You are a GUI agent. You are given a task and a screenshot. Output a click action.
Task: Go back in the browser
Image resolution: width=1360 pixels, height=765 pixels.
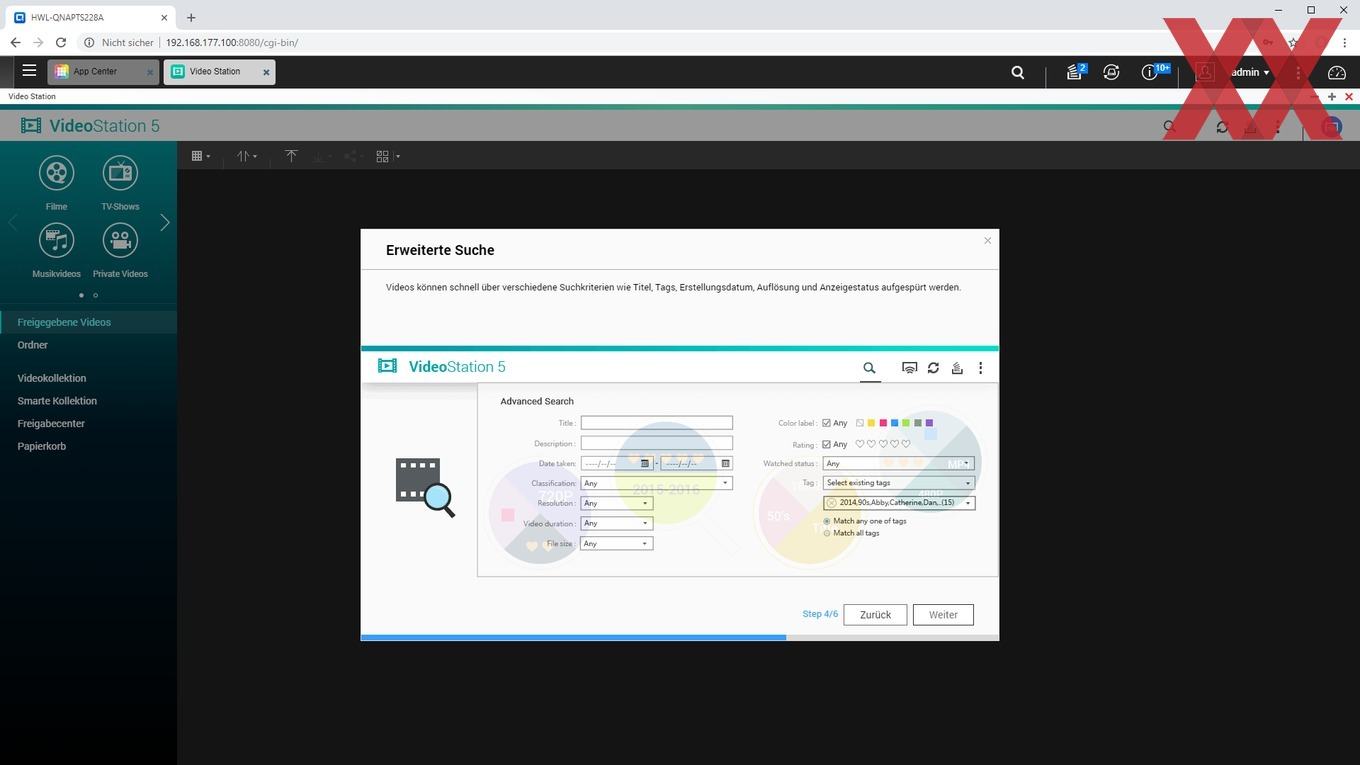[x=15, y=43]
